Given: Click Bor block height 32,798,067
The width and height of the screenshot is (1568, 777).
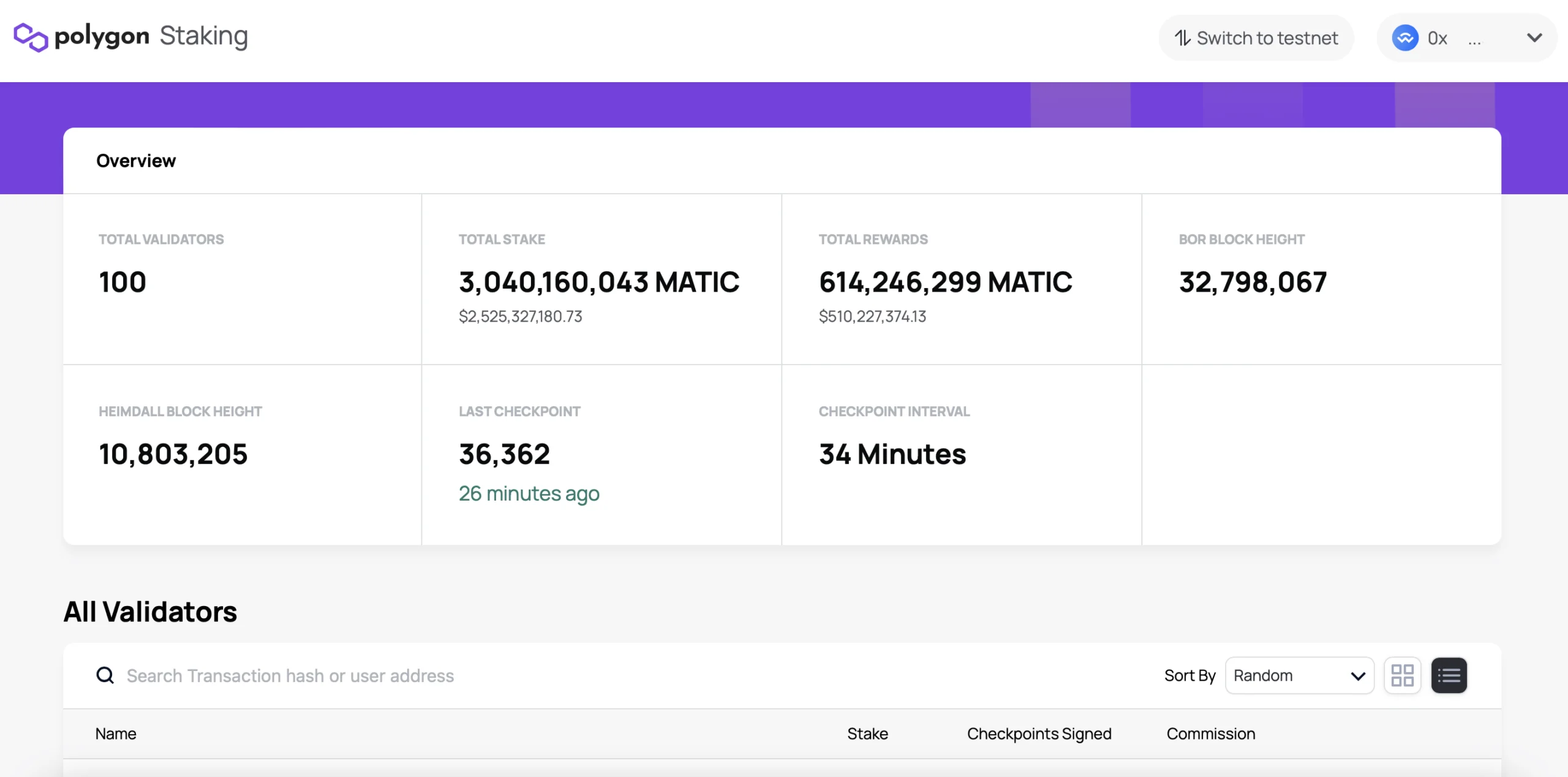Looking at the screenshot, I should tap(1253, 282).
